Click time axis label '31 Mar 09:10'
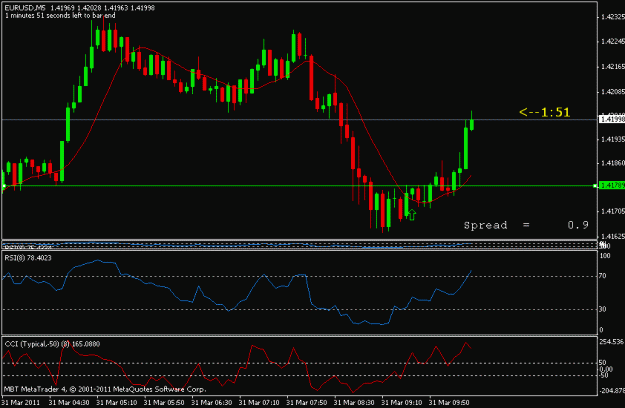 point(401,402)
